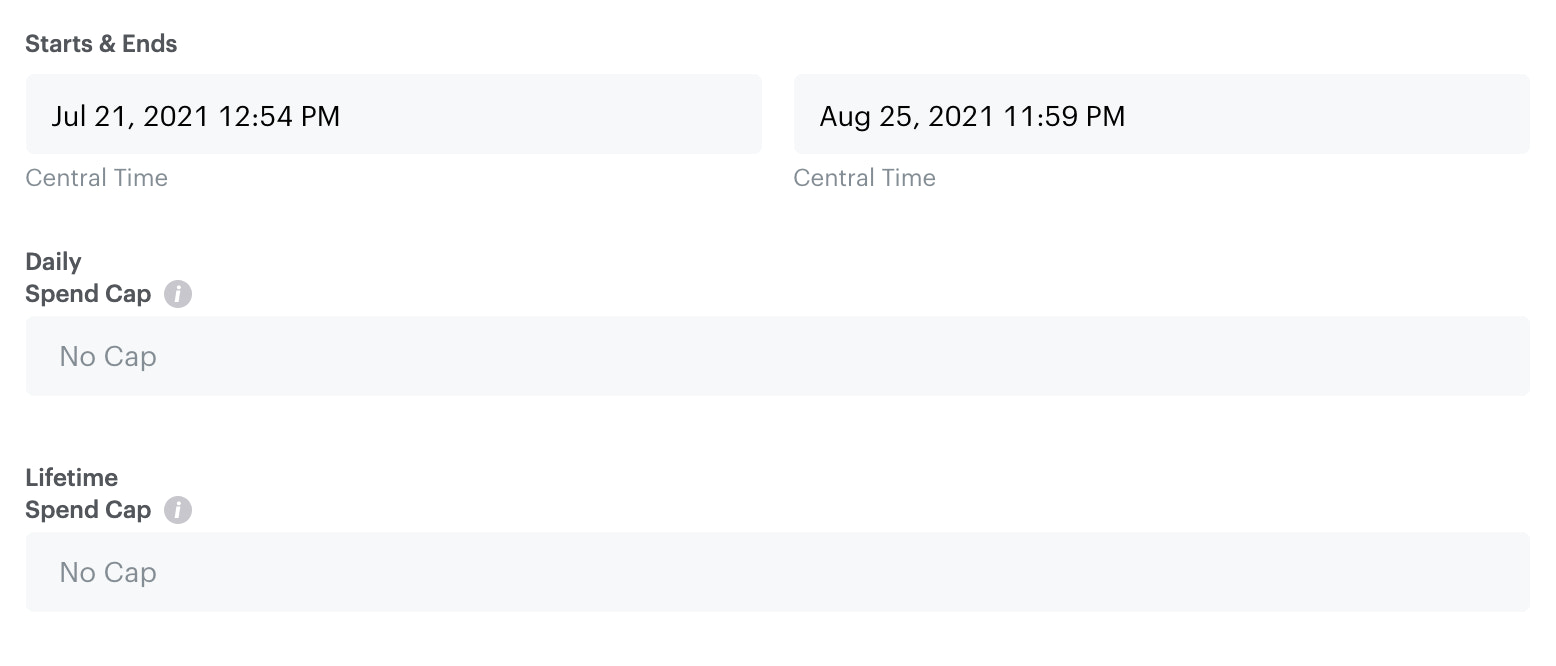Click the Lifetime Spend Cap info icon
The height and width of the screenshot is (666, 1556).
[178, 510]
